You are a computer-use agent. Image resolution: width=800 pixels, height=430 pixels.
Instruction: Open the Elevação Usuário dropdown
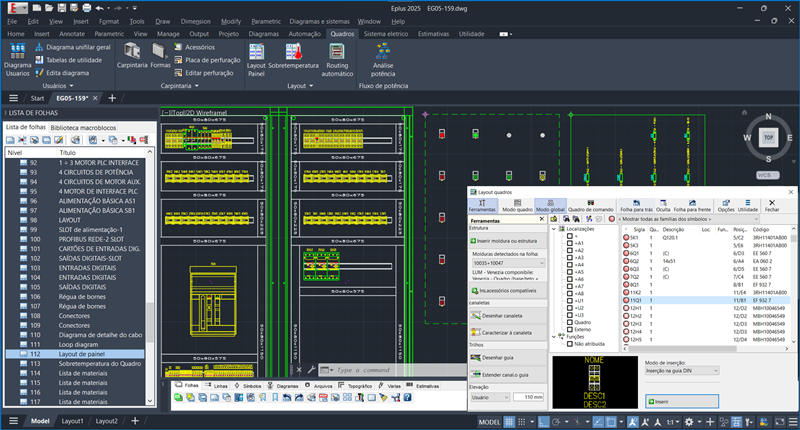(489, 397)
